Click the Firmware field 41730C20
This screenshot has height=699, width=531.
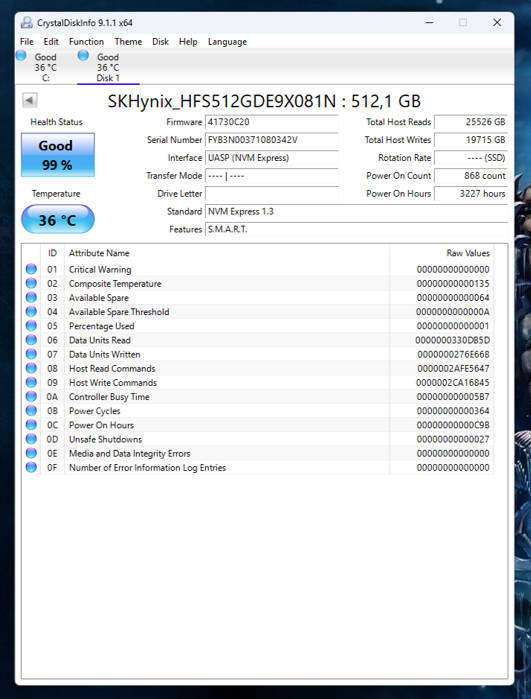point(272,122)
